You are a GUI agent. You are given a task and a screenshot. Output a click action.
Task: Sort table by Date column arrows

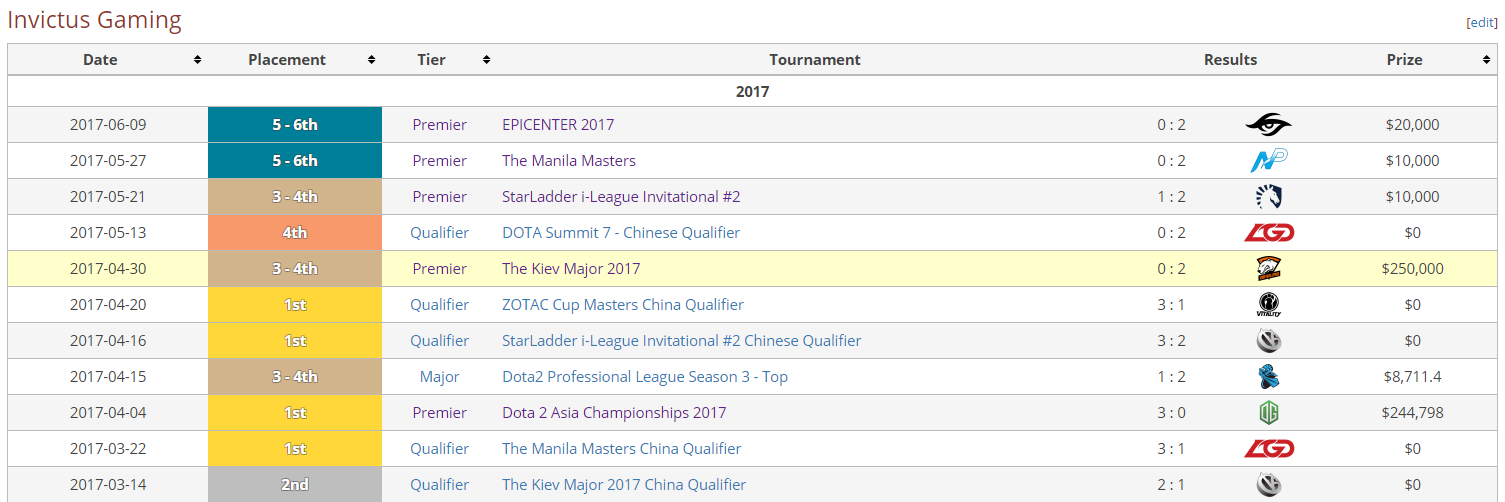pyautogui.click(x=197, y=60)
